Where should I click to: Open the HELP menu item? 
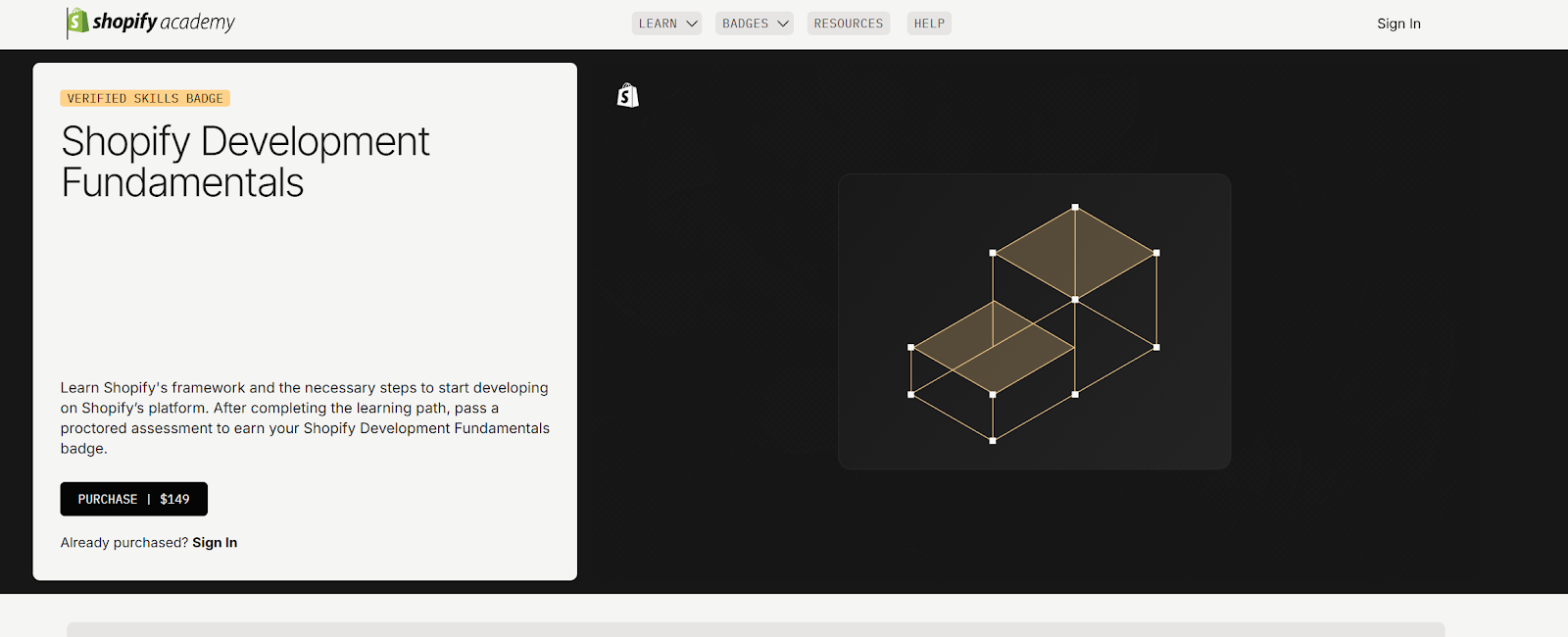tap(929, 24)
